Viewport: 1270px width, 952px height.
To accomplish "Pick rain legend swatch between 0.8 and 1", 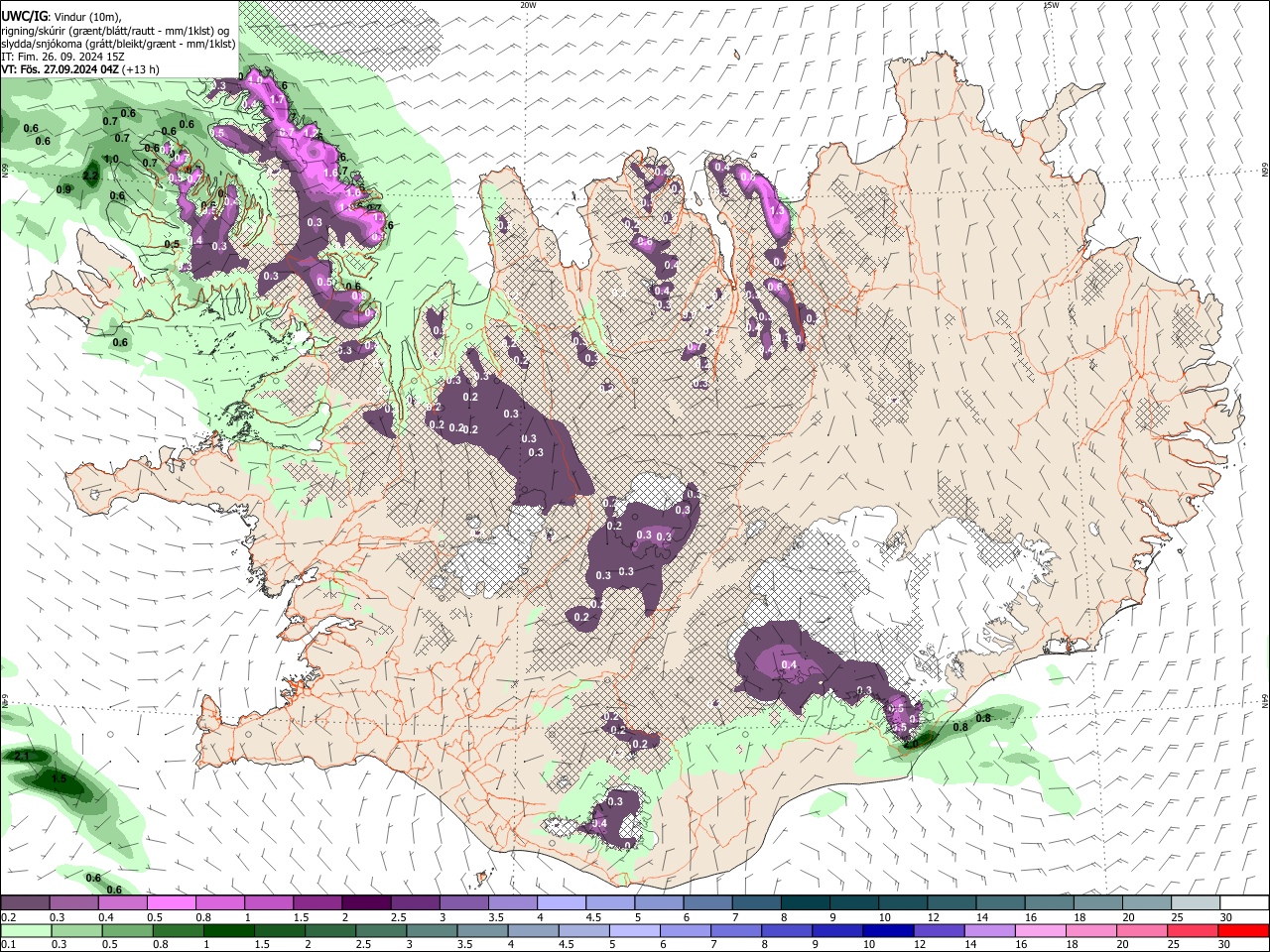I will (x=179, y=931).
